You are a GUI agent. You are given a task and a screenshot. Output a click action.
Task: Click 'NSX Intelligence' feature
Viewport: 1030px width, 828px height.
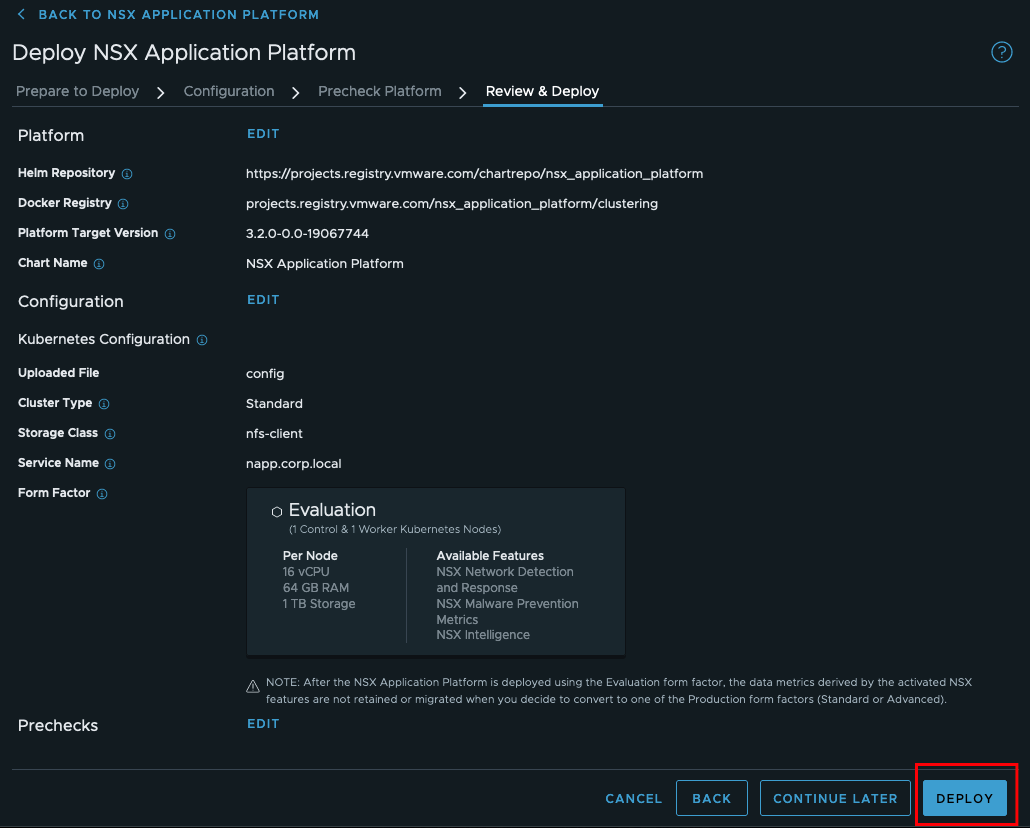coord(483,635)
